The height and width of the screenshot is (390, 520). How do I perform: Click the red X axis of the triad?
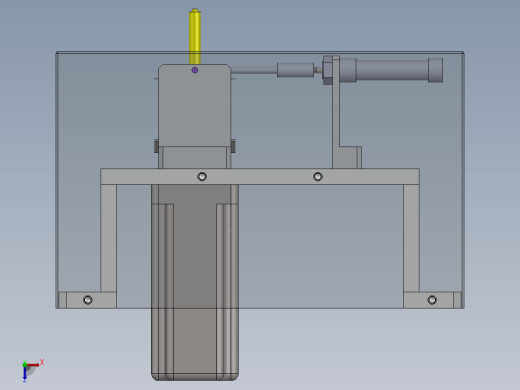coord(33,365)
